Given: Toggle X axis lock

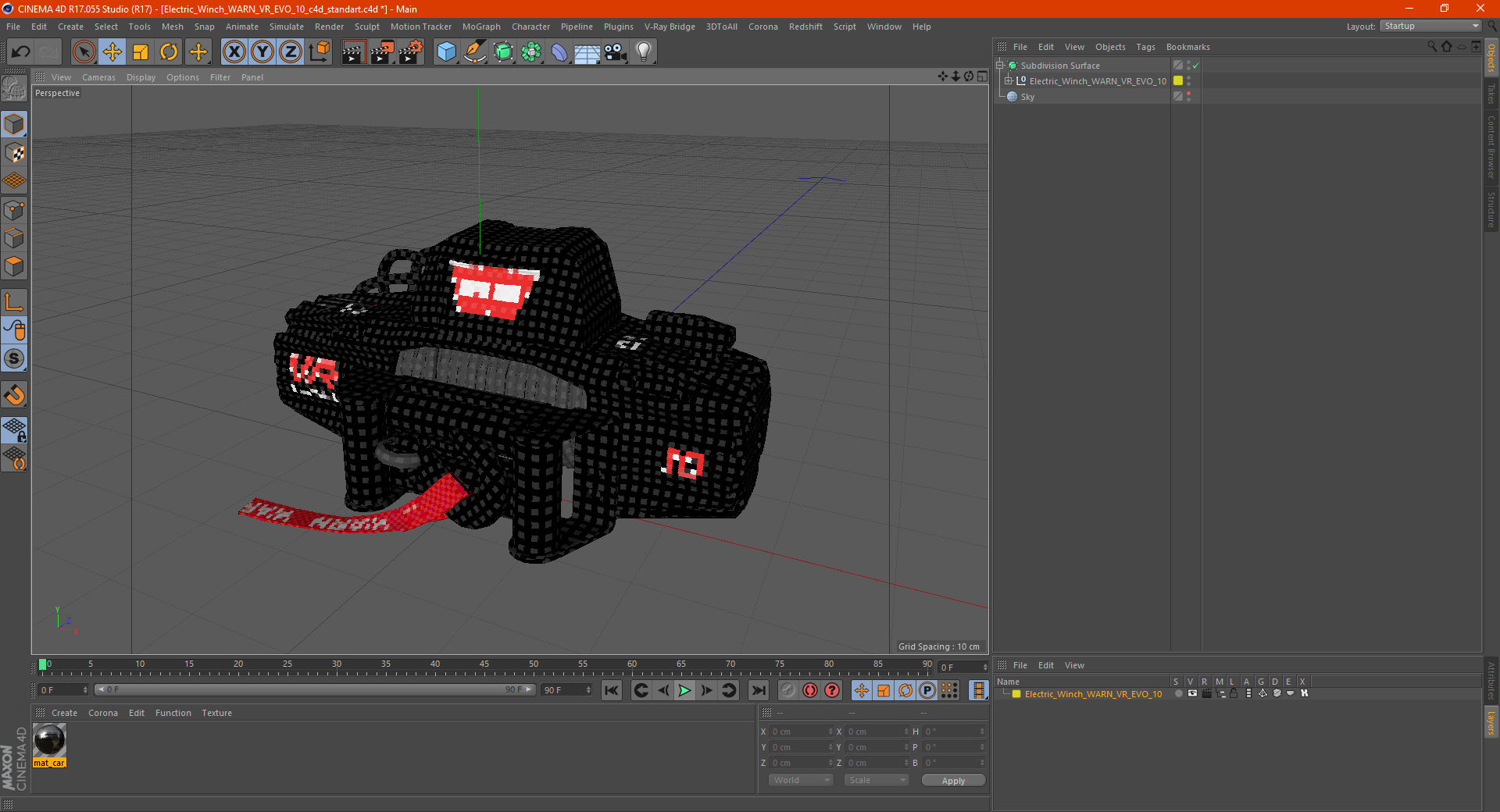Looking at the screenshot, I should (x=234, y=52).
